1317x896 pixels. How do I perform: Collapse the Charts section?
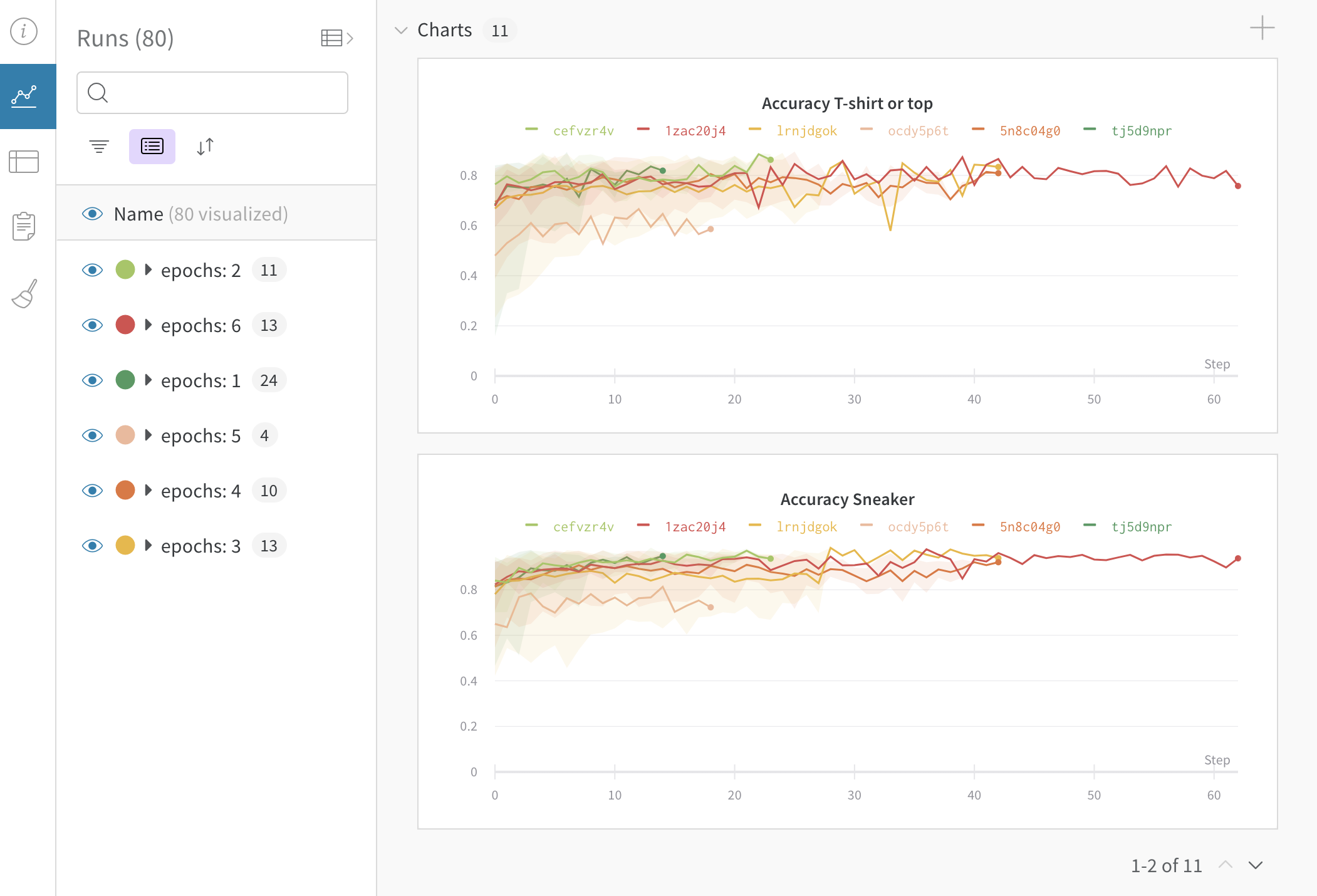point(401,29)
